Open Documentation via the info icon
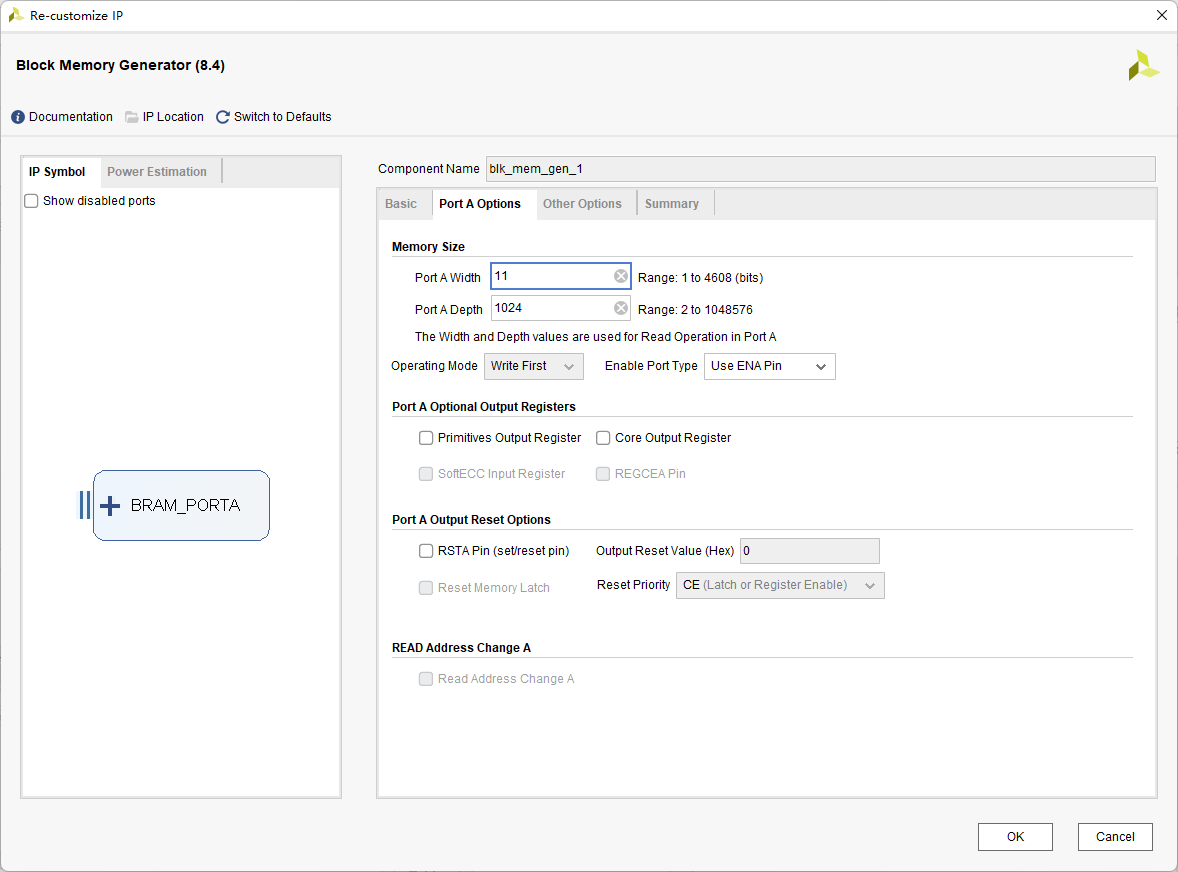 (18, 117)
